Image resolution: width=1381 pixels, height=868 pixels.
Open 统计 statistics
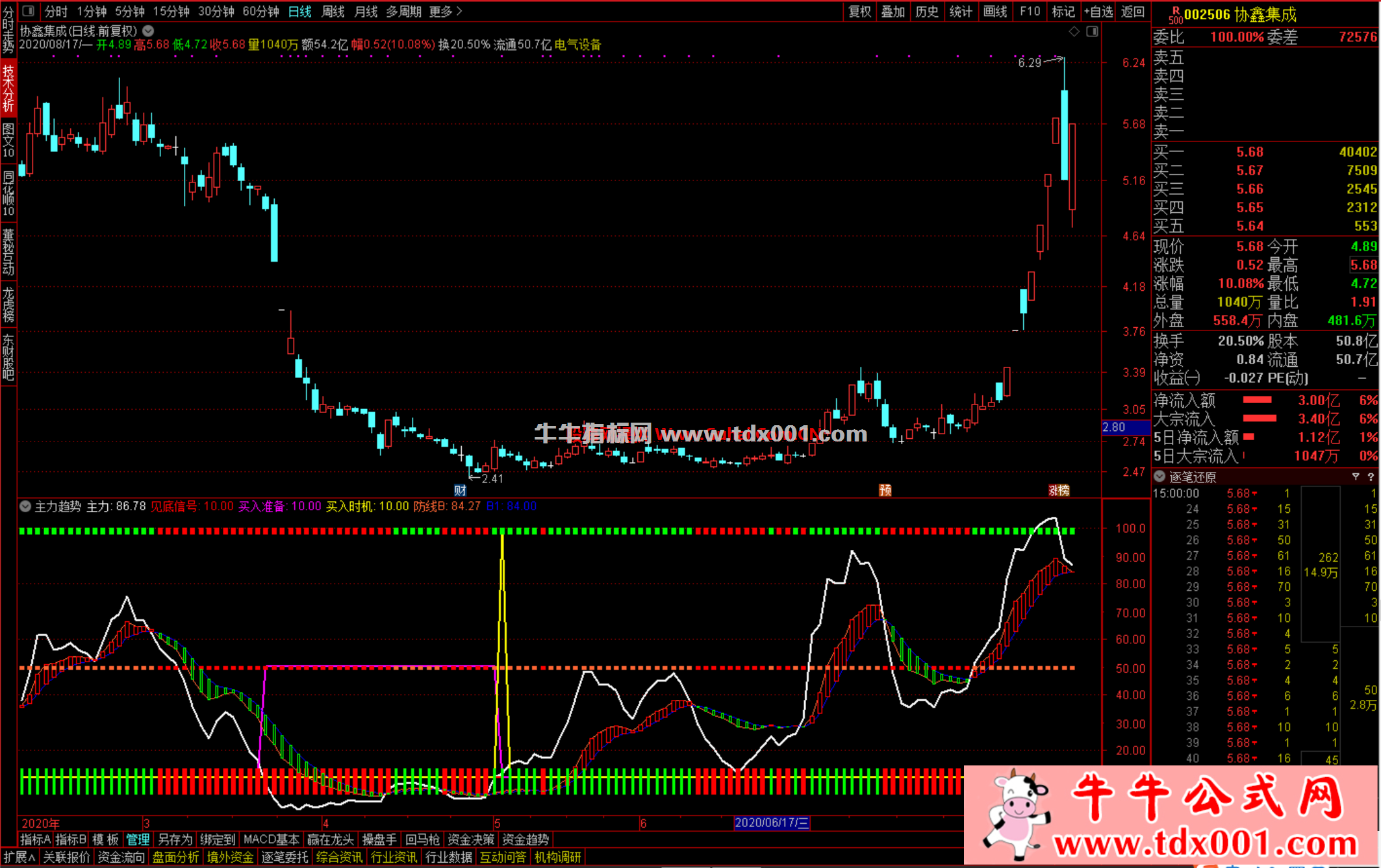pos(961,12)
